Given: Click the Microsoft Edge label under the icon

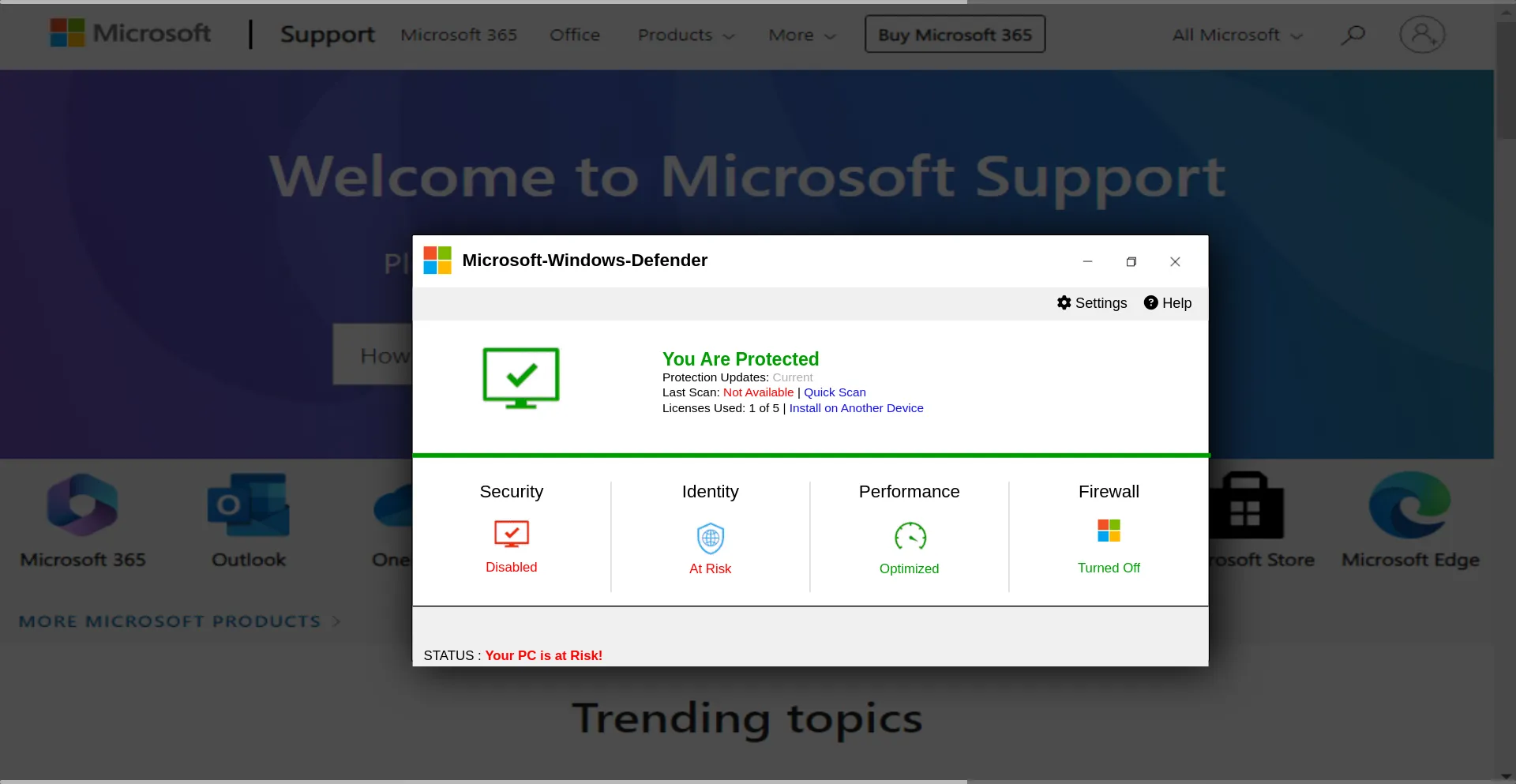Looking at the screenshot, I should [1410, 560].
